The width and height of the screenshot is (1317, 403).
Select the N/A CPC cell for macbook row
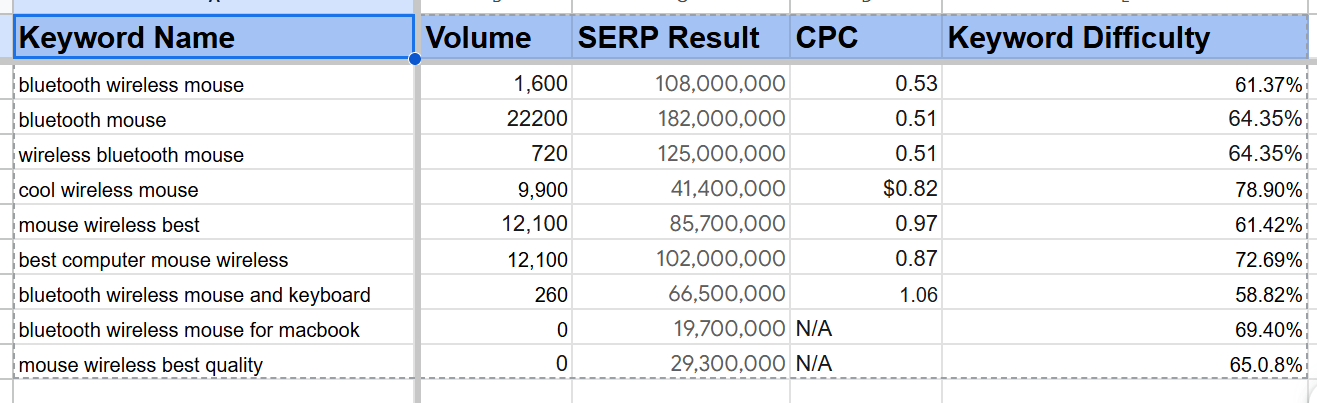(x=865, y=330)
